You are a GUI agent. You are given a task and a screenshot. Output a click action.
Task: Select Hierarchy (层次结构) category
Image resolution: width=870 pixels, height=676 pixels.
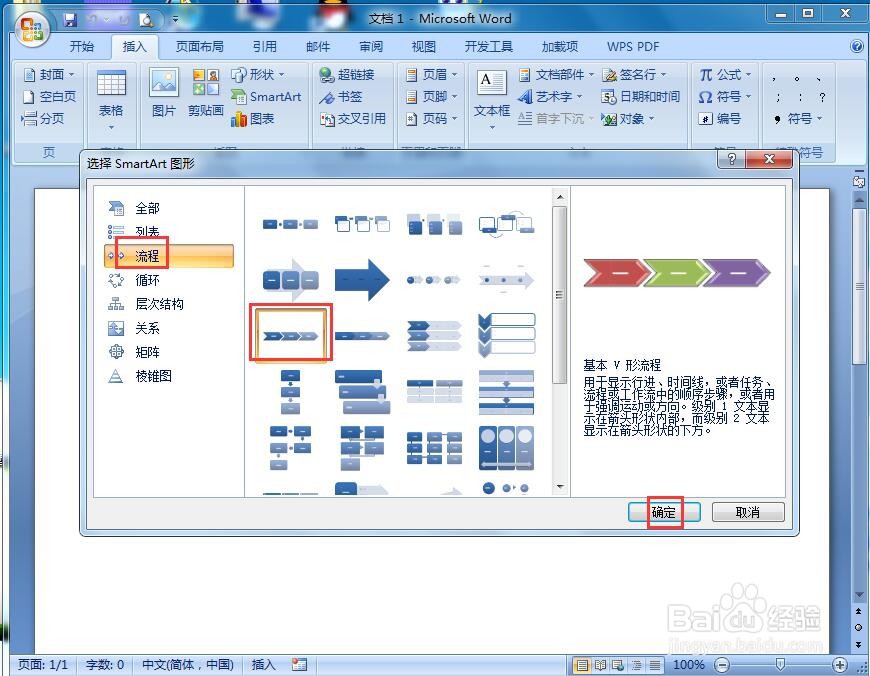point(169,304)
